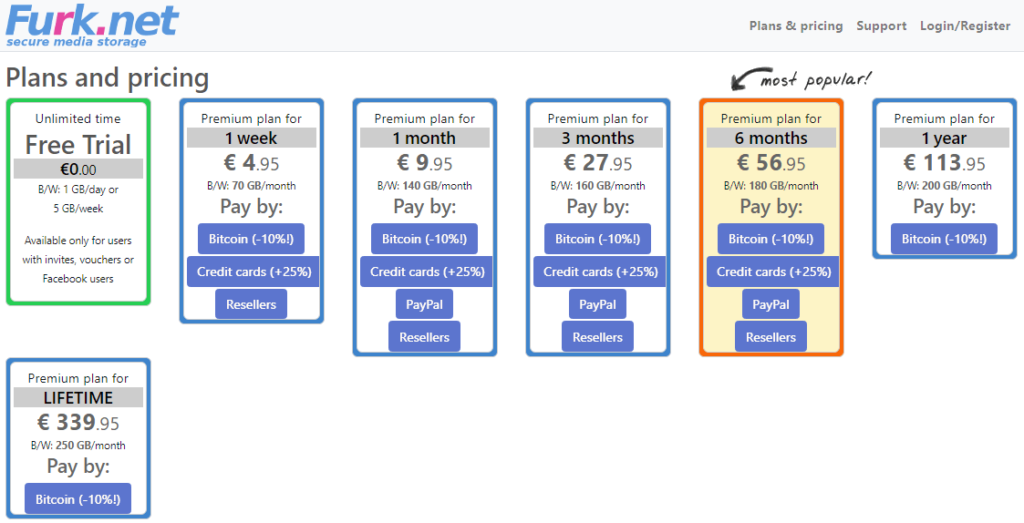Viewport: 1024px width, 523px height.
Task: Click B/W: 140 GB/month text
Action: pyautogui.click(x=424, y=185)
